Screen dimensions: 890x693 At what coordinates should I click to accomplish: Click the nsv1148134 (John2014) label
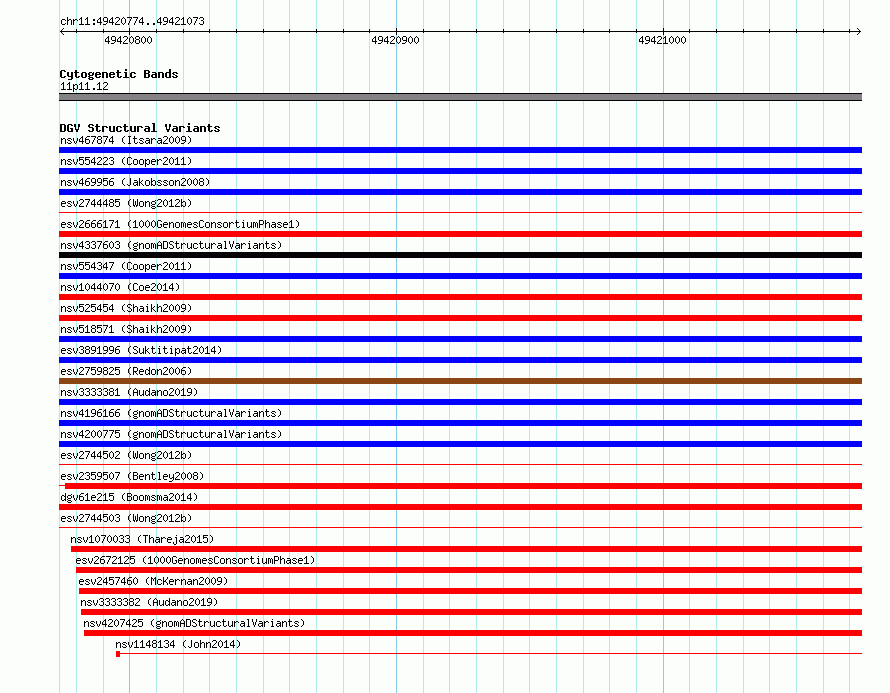[178, 644]
